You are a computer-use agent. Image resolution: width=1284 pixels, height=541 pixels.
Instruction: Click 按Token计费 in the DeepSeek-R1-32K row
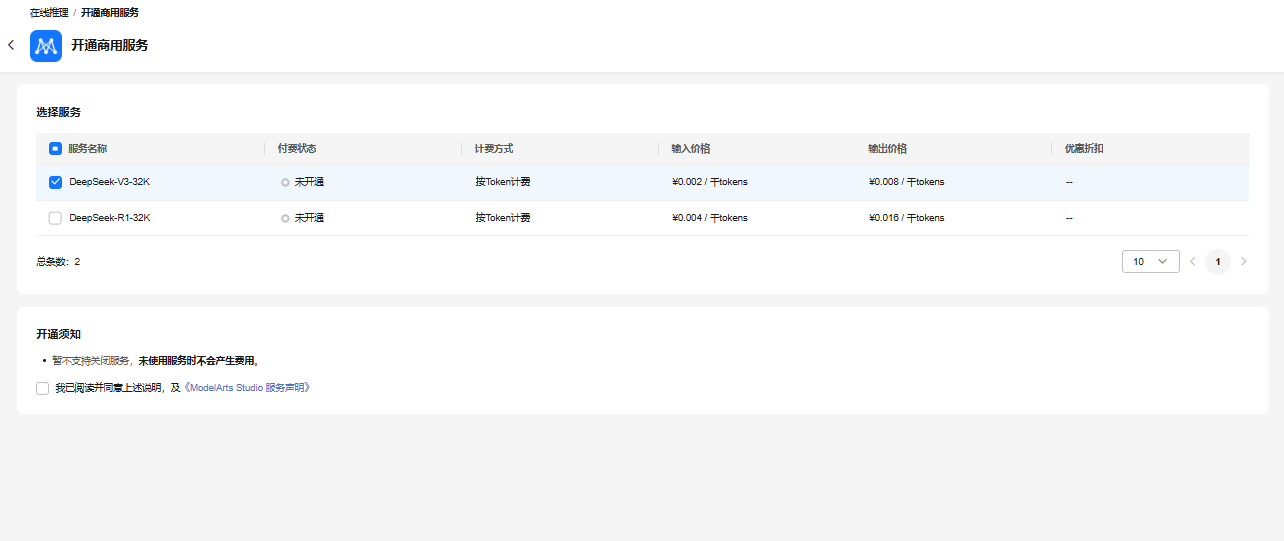coord(503,217)
